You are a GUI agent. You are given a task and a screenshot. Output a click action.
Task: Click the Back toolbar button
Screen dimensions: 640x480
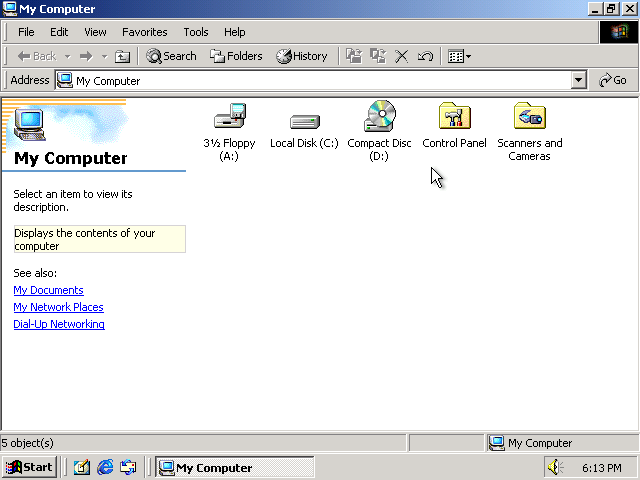[x=37, y=56]
